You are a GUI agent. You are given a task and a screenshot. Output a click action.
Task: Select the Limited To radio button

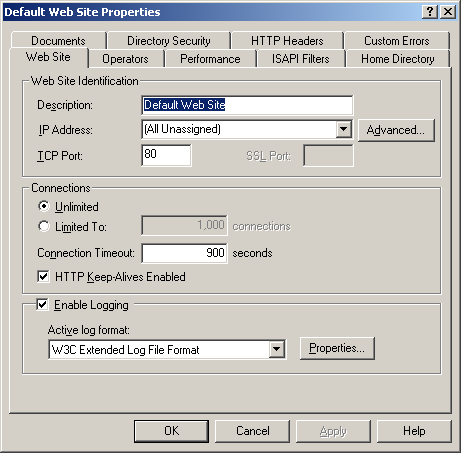pos(44,226)
